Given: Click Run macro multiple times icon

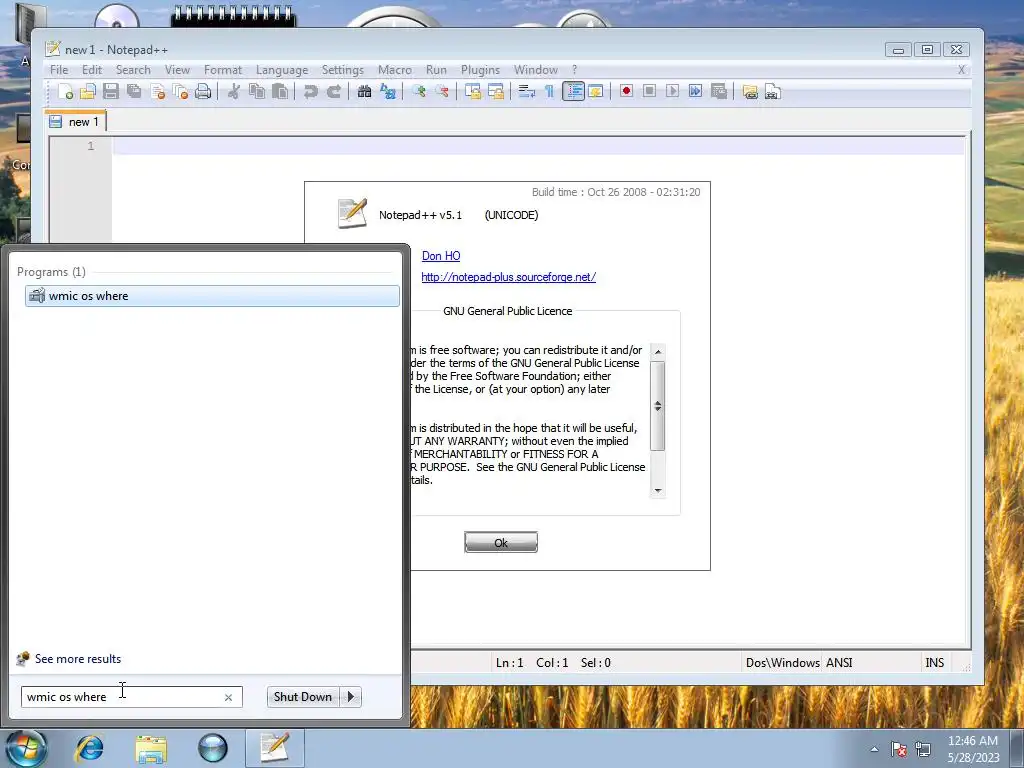Looking at the screenshot, I should [696, 91].
